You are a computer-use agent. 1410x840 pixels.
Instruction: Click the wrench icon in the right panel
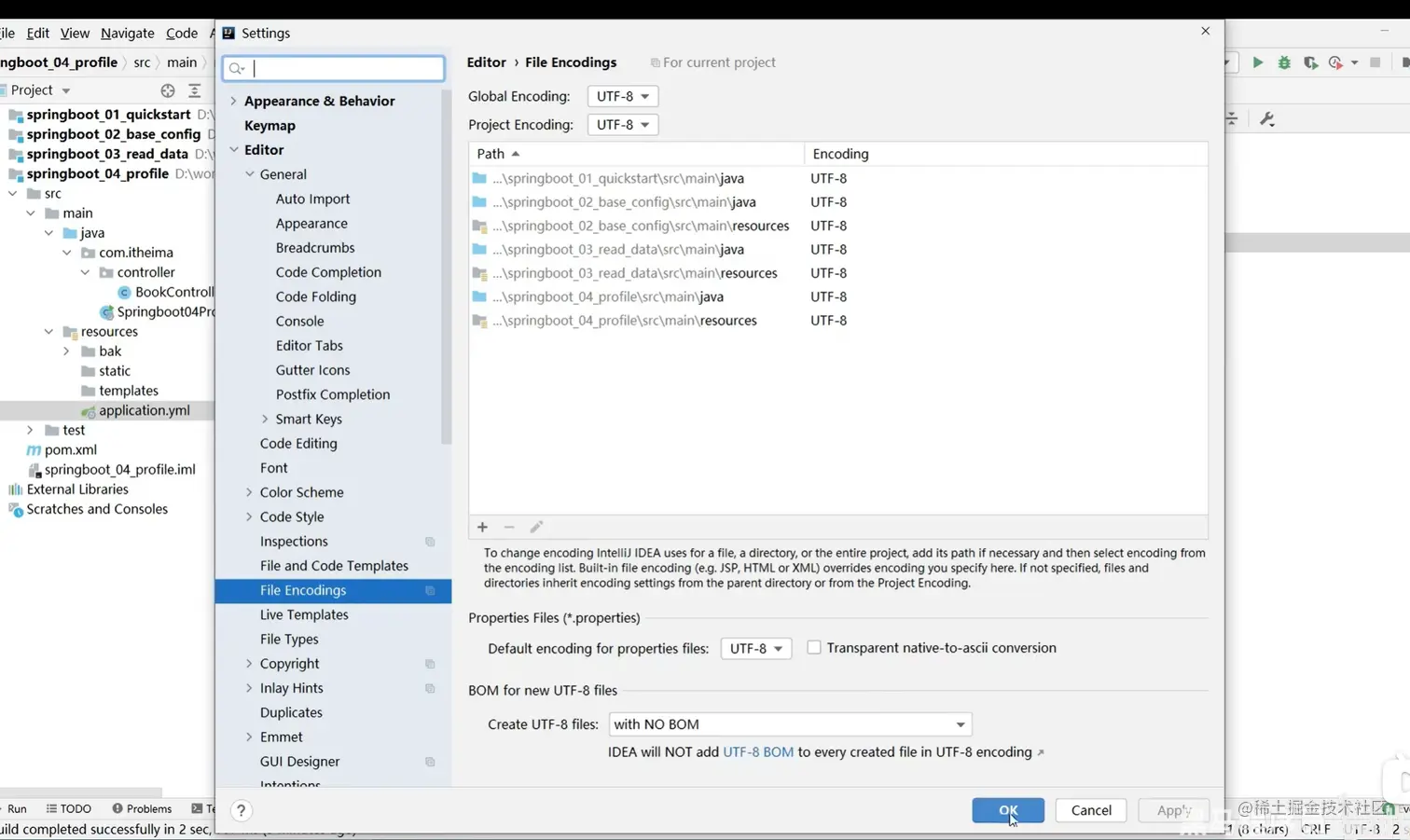coord(1267,118)
